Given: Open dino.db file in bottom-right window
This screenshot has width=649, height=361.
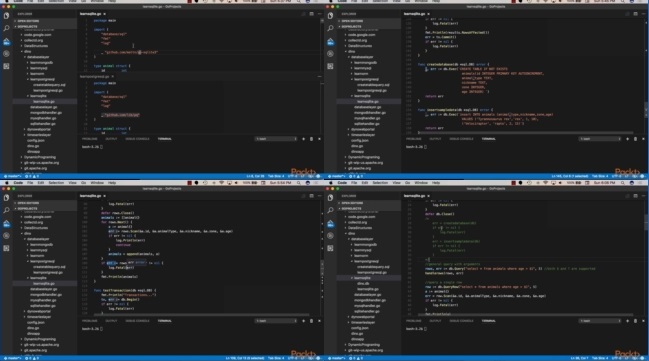Looking at the screenshot, I should 363,284.
